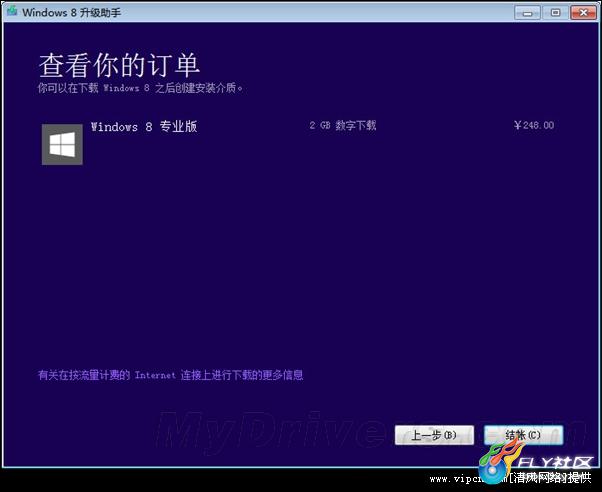The height and width of the screenshot is (492, 602).
Task: Go back with the 上一步(B) button
Action: pos(434,435)
